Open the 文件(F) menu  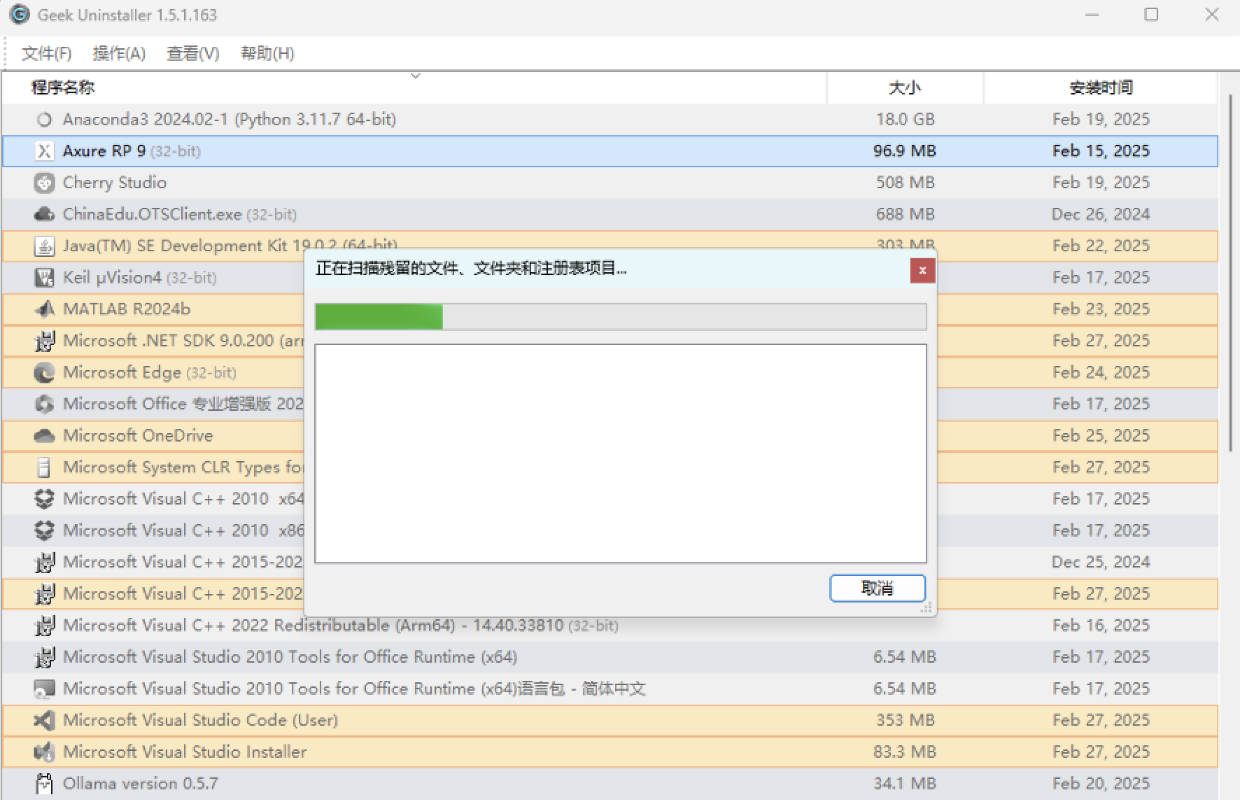(x=47, y=54)
